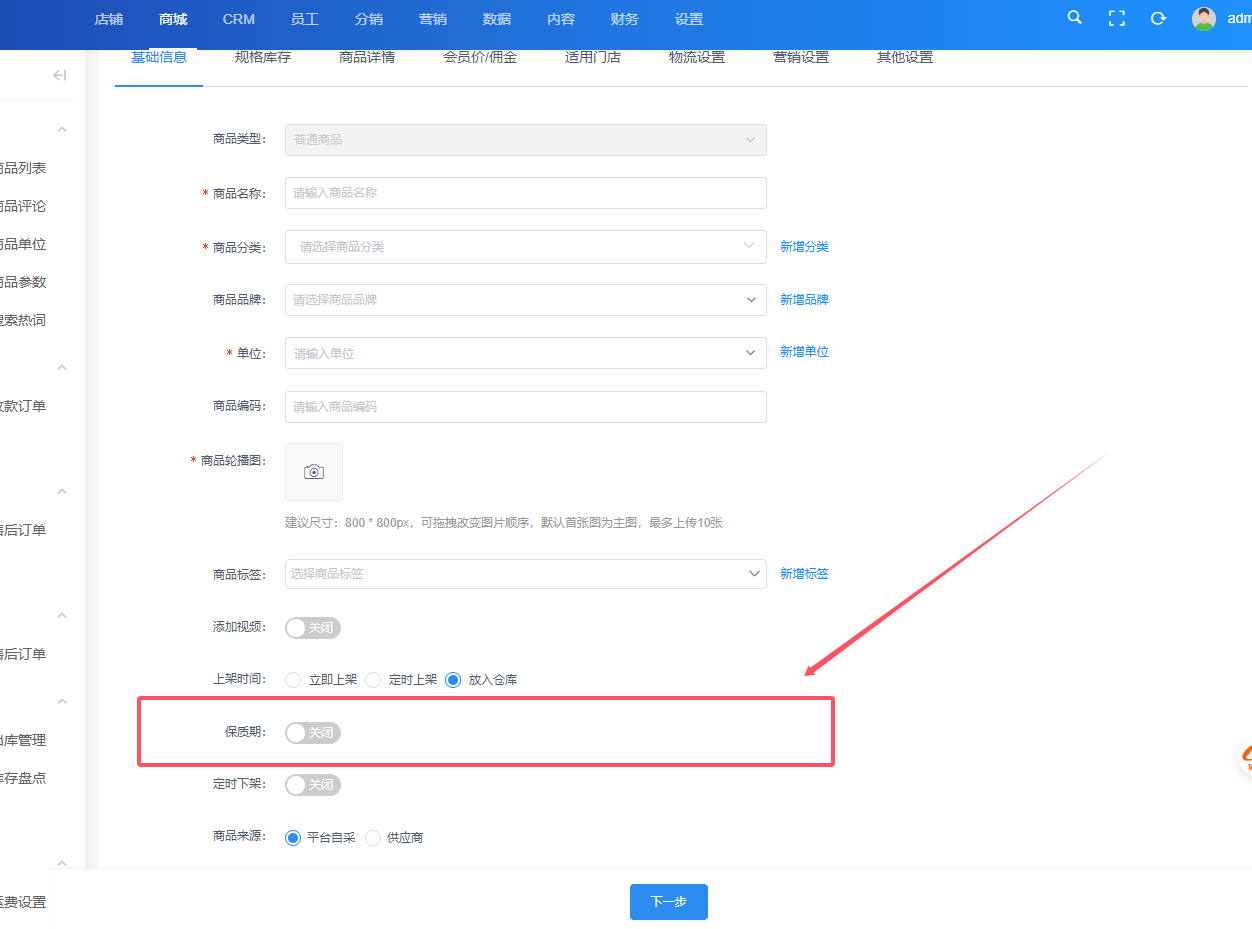This screenshot has width=1252, height=929.
Task: Click the 下一步 button
Action: 668,902
